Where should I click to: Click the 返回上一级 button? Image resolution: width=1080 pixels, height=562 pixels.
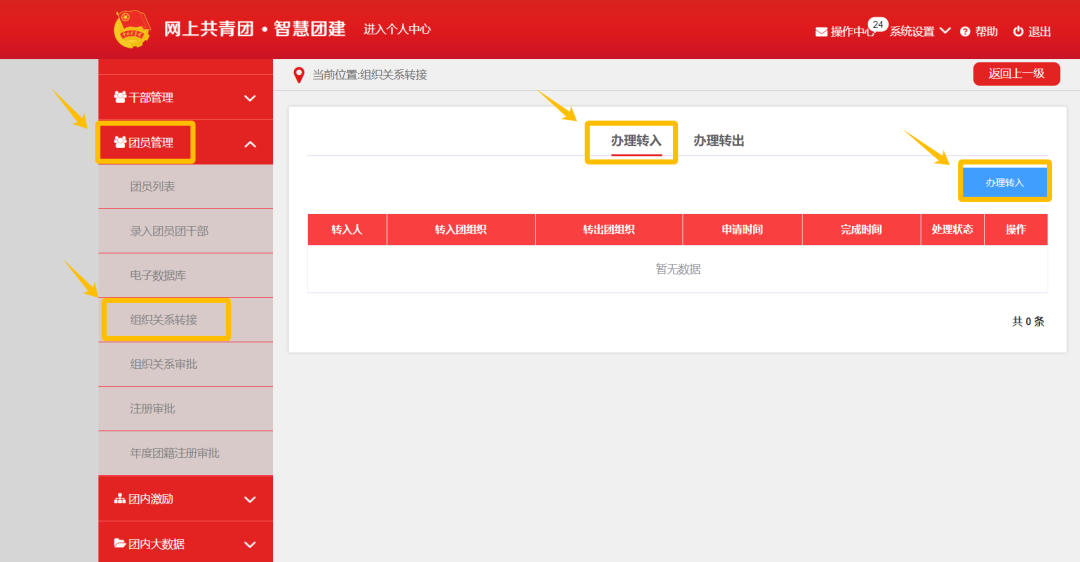[1016, 74]
